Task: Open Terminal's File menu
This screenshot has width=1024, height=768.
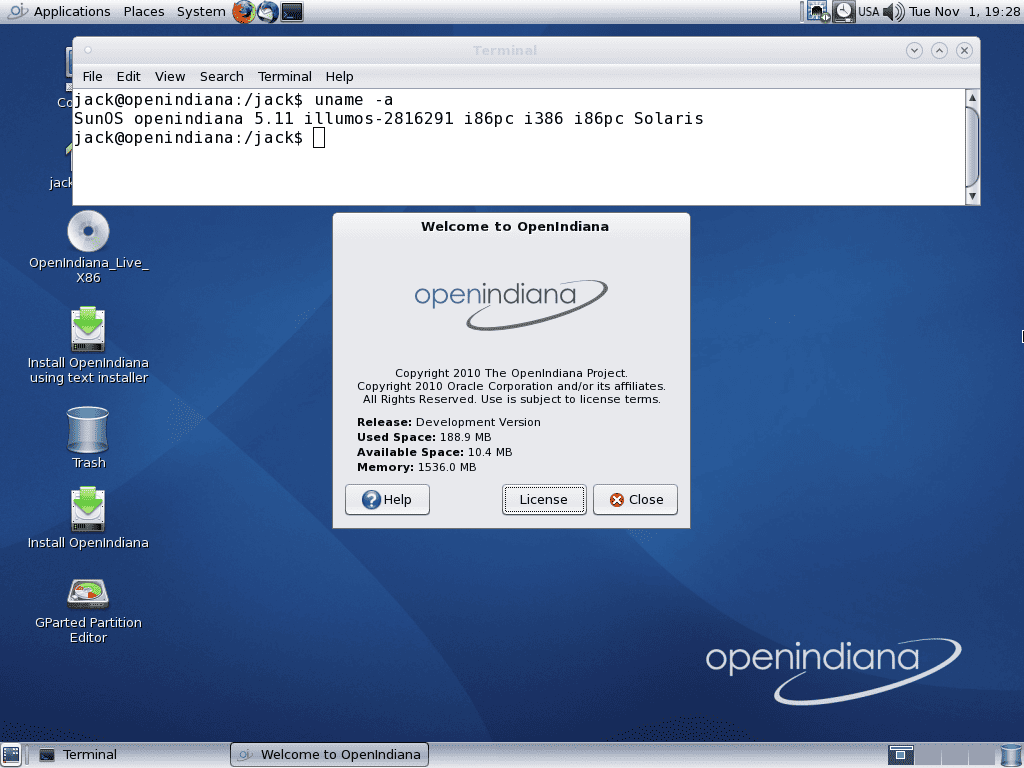Action: click(92, 76)
